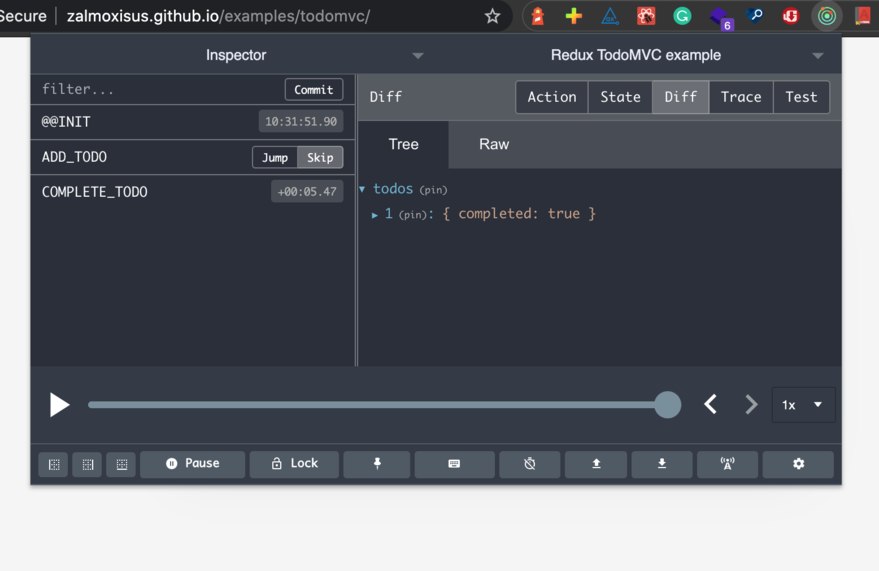Dock the DevTools panel to the bottom
The width and height of the screenshot is (879, 571).
click(121, 464)
